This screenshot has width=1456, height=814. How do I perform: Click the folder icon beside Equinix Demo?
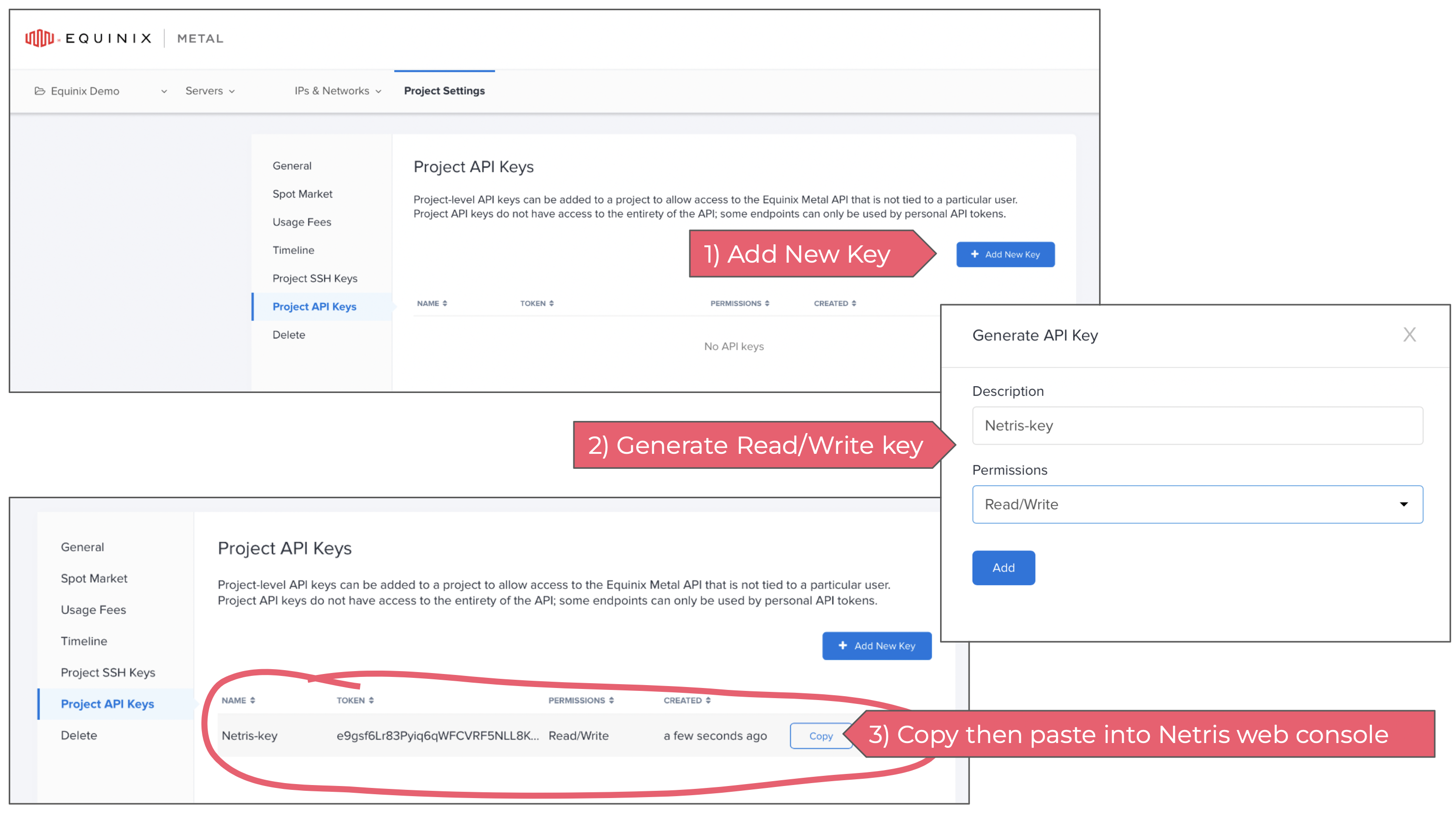[40, 91]
